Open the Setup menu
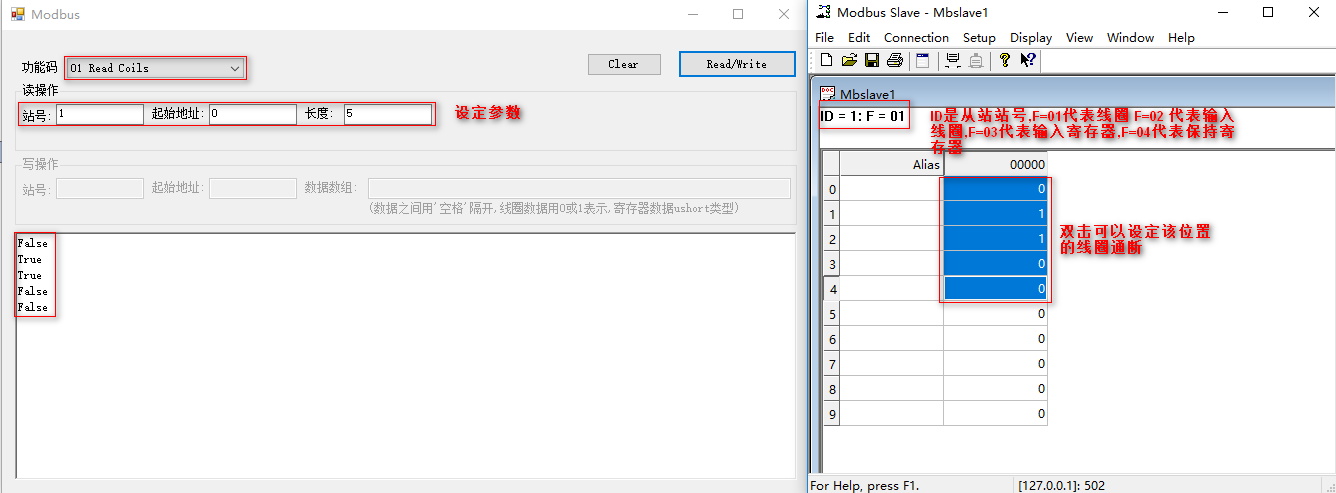Image resolution: width=1336 pixels, height=493 pixels. click(x=979, y=37)
